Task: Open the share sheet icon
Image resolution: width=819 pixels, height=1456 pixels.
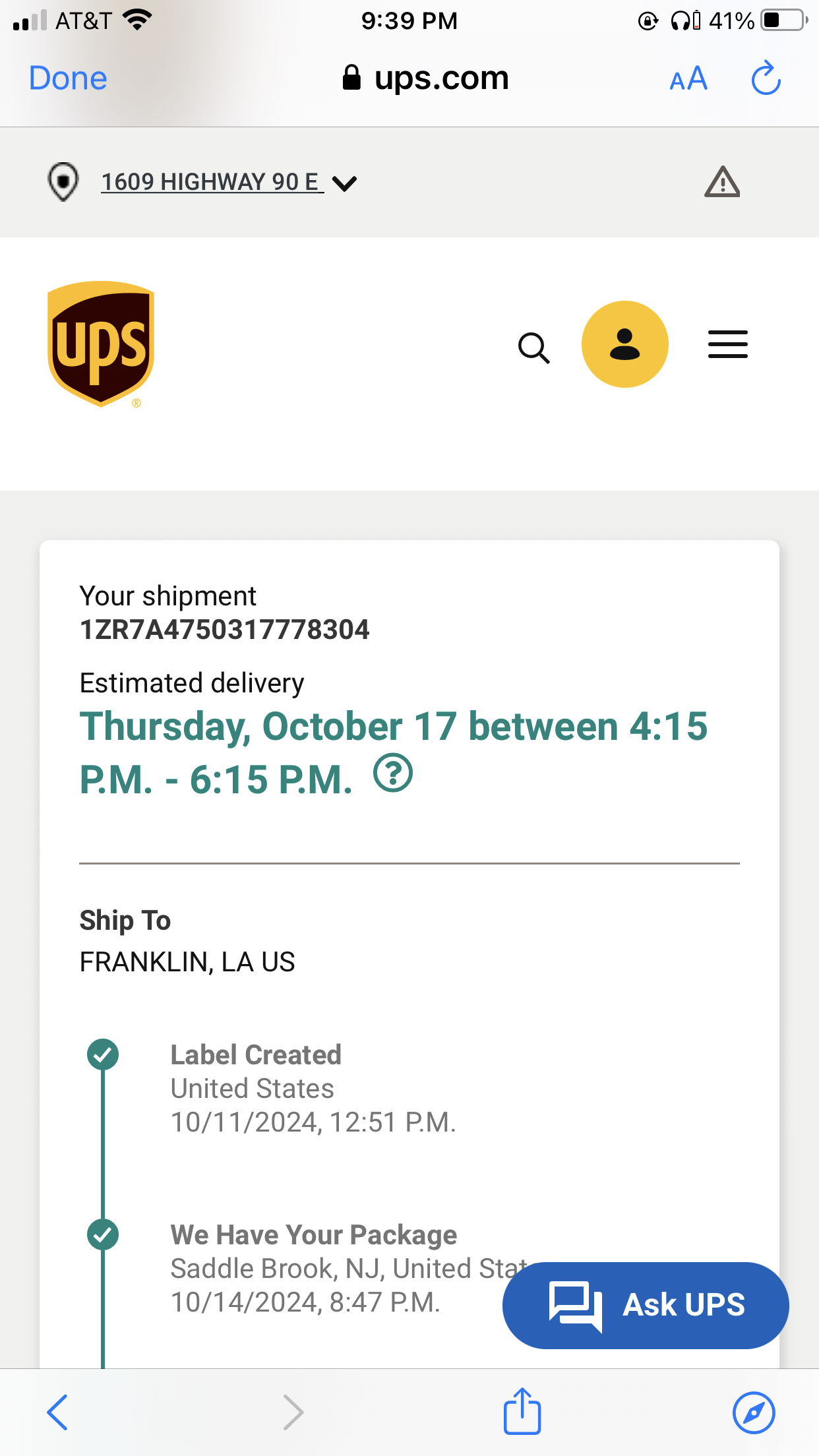Action: 522,1411
